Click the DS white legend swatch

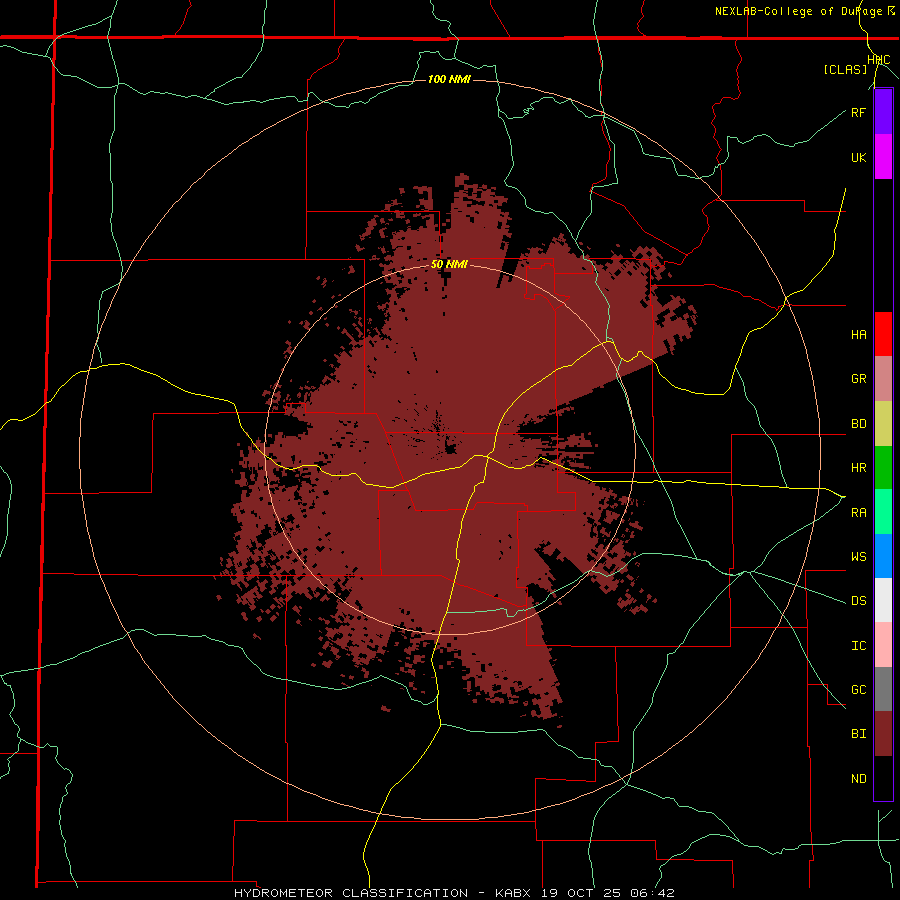[883, 600]
